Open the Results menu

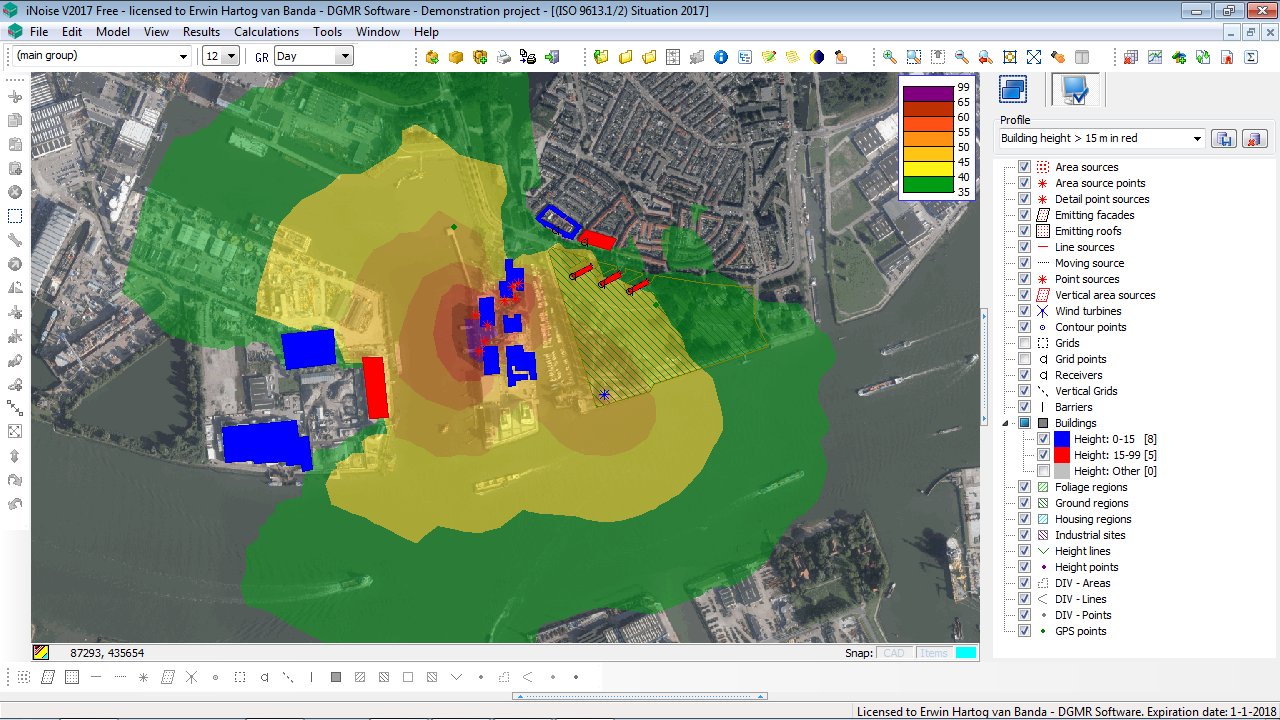pos(201,32)
